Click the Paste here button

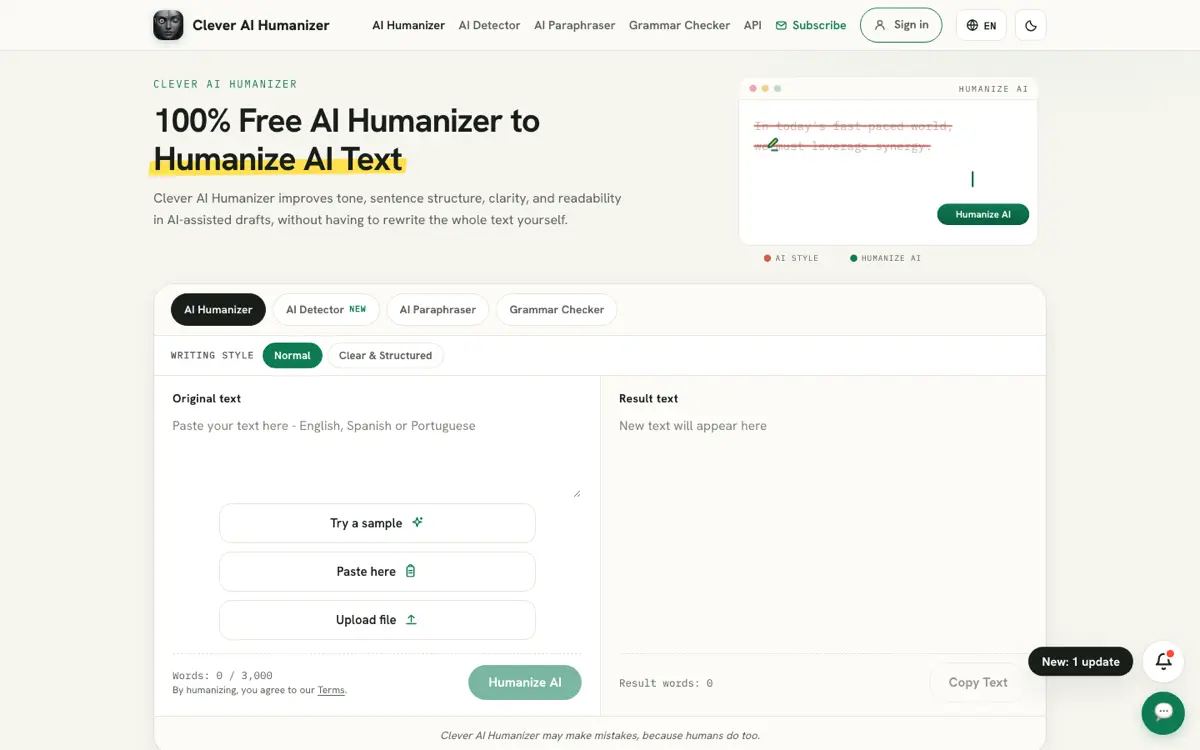click(377, 571)
